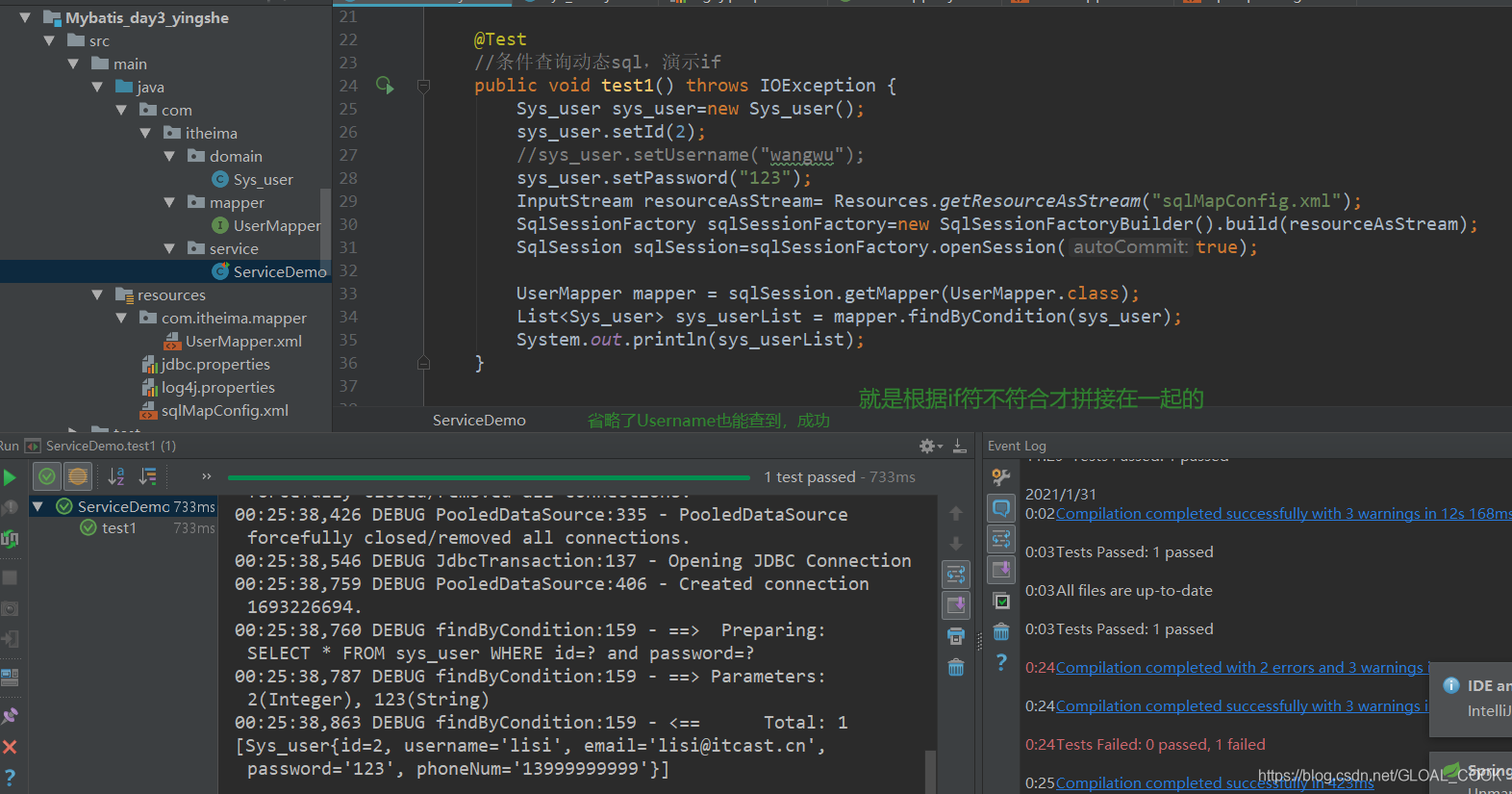The height and width of the screenshot is (794, 1512).
Task: Open compilation with 2 errors link
Action: [1242, 668]
